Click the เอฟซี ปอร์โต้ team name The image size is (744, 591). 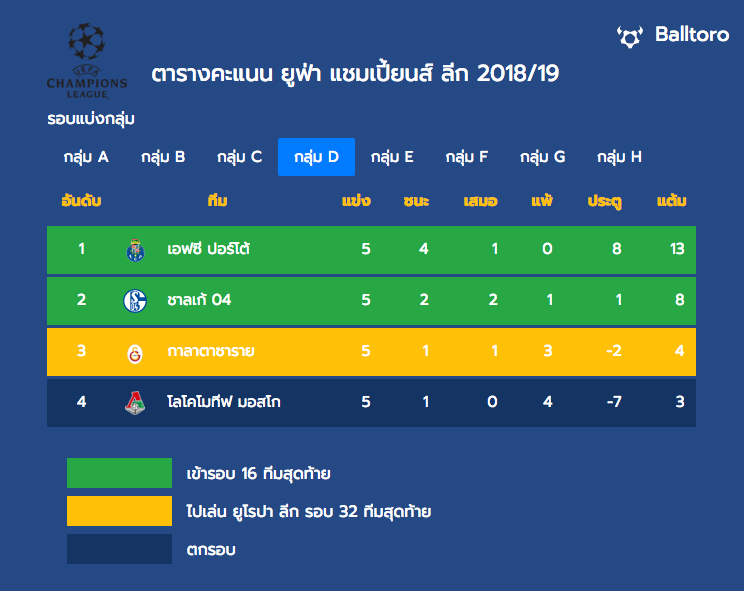[x=208, y=249]
